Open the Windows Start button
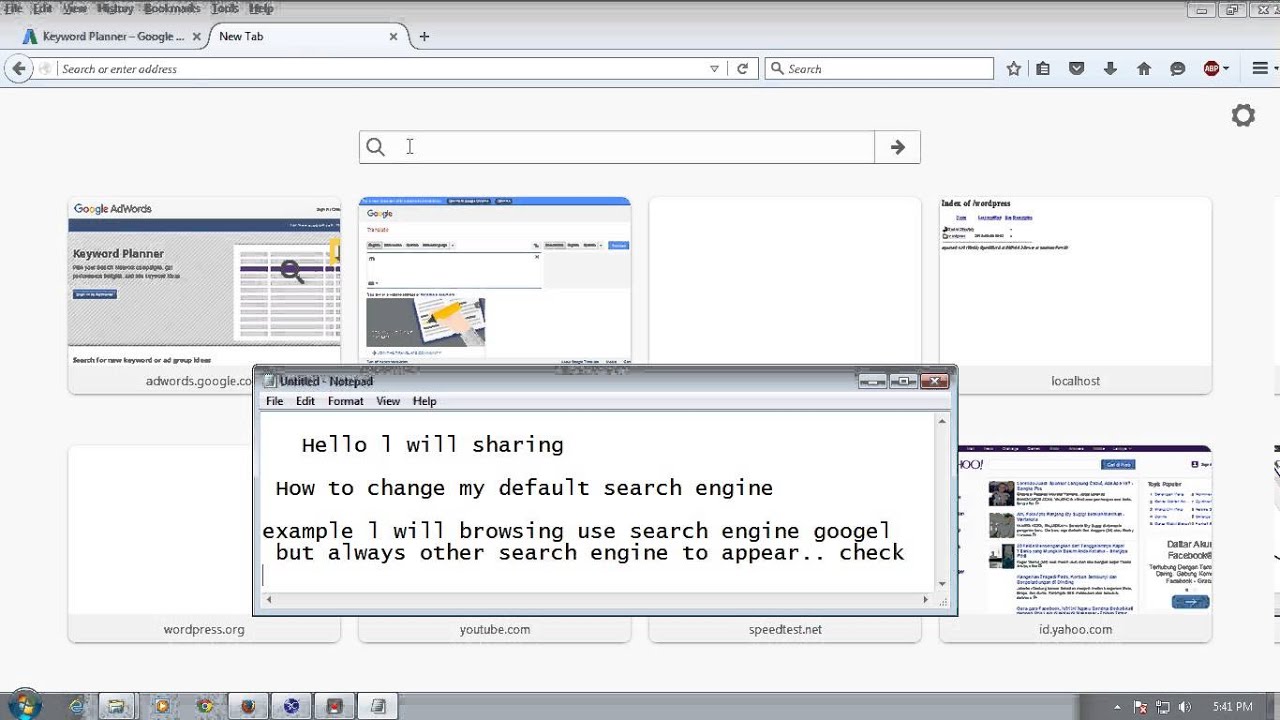The width and height of the screenshot is (1280, 720). (x=24, y=705)
